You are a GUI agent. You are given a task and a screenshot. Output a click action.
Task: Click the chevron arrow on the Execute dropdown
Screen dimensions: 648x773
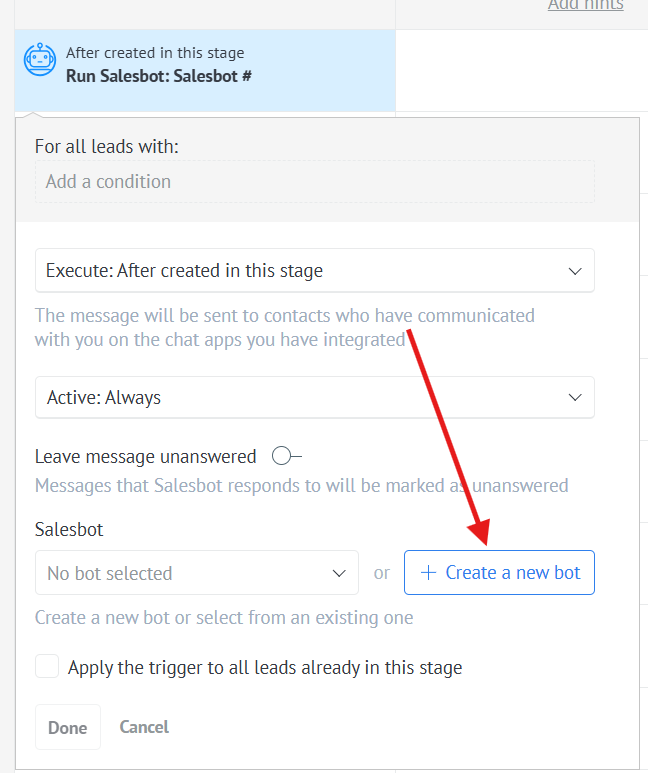574,271
